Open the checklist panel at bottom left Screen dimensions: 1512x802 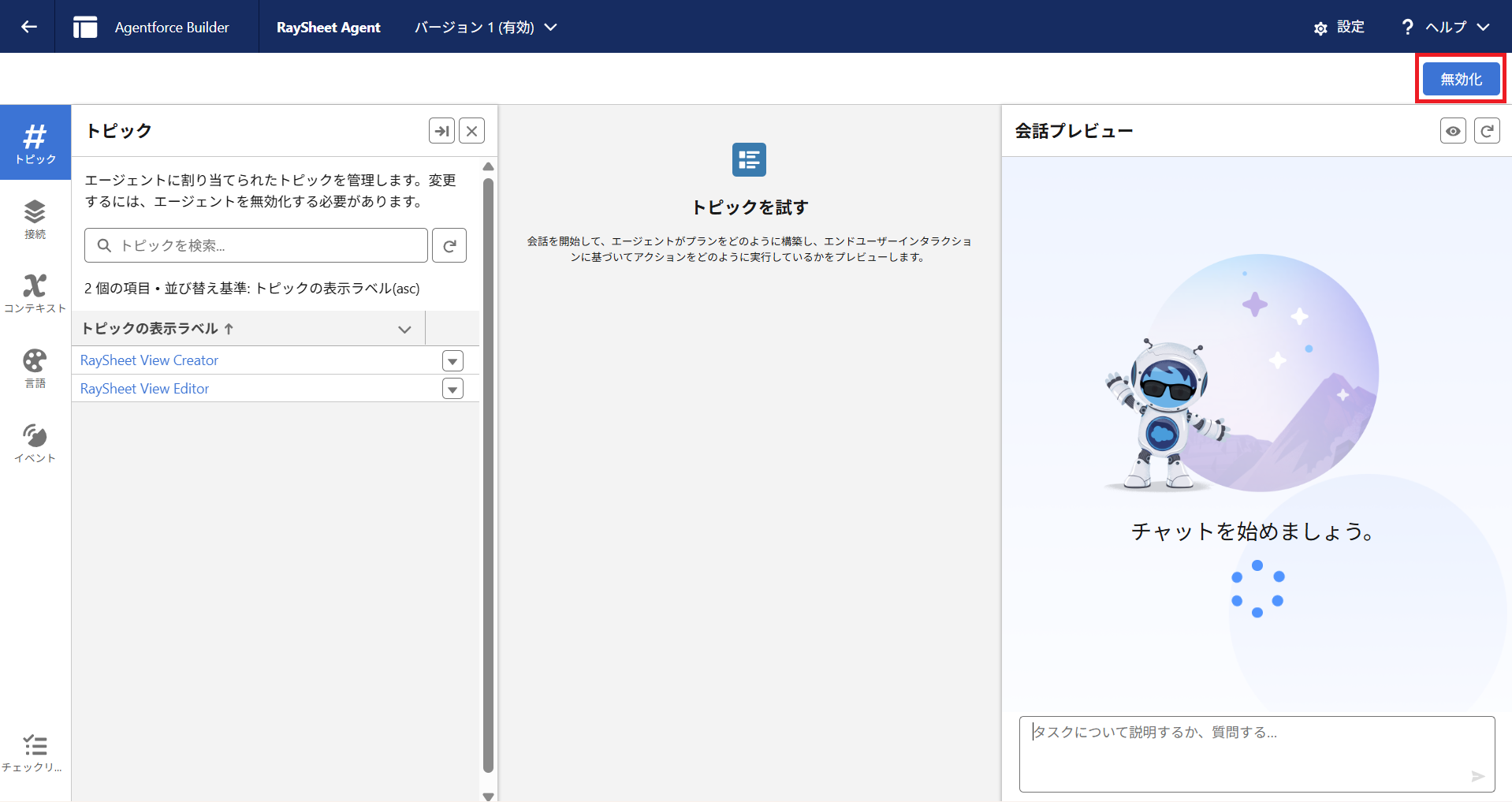(35, 752)
